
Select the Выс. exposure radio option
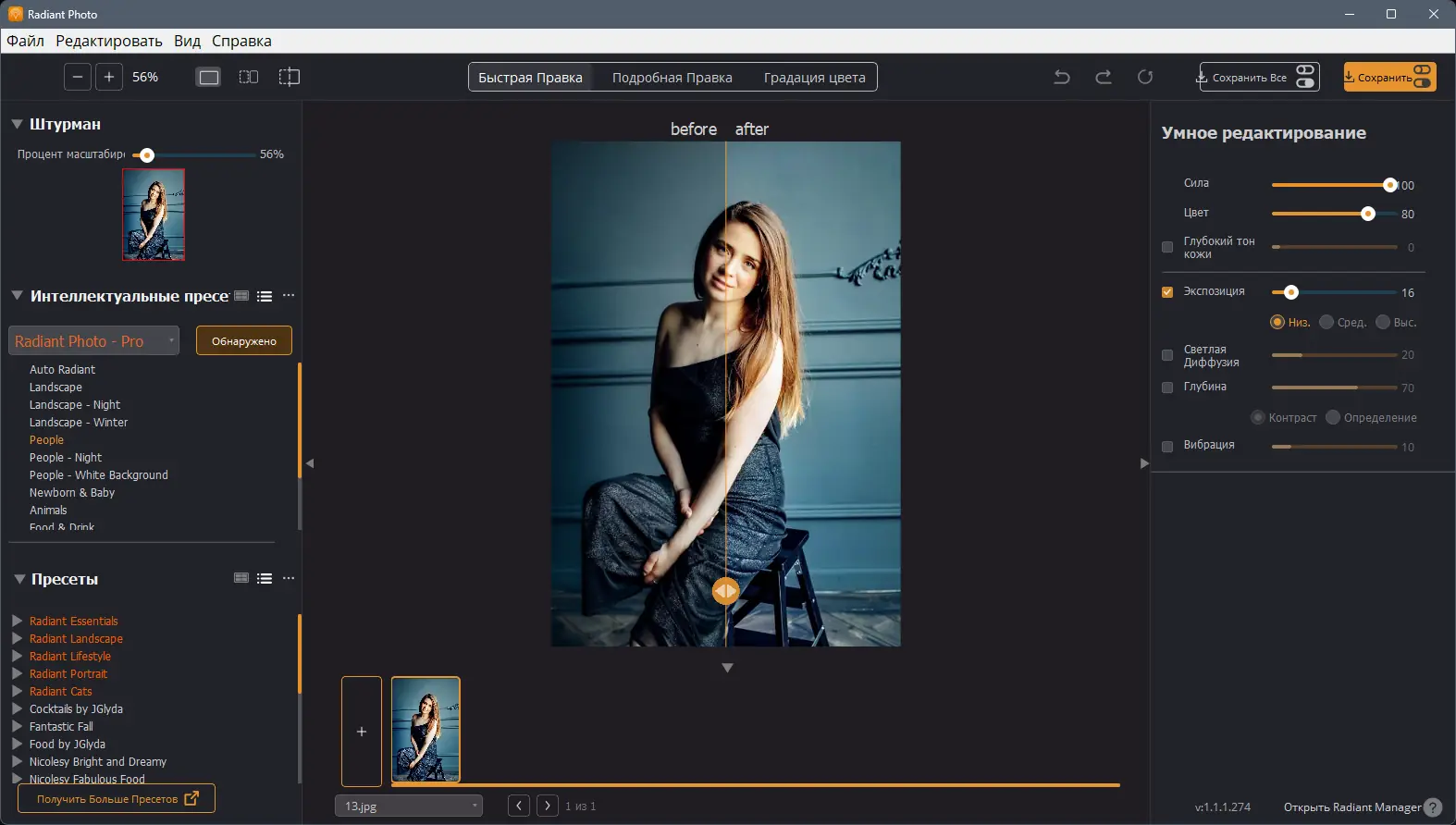click(1383, 322)
